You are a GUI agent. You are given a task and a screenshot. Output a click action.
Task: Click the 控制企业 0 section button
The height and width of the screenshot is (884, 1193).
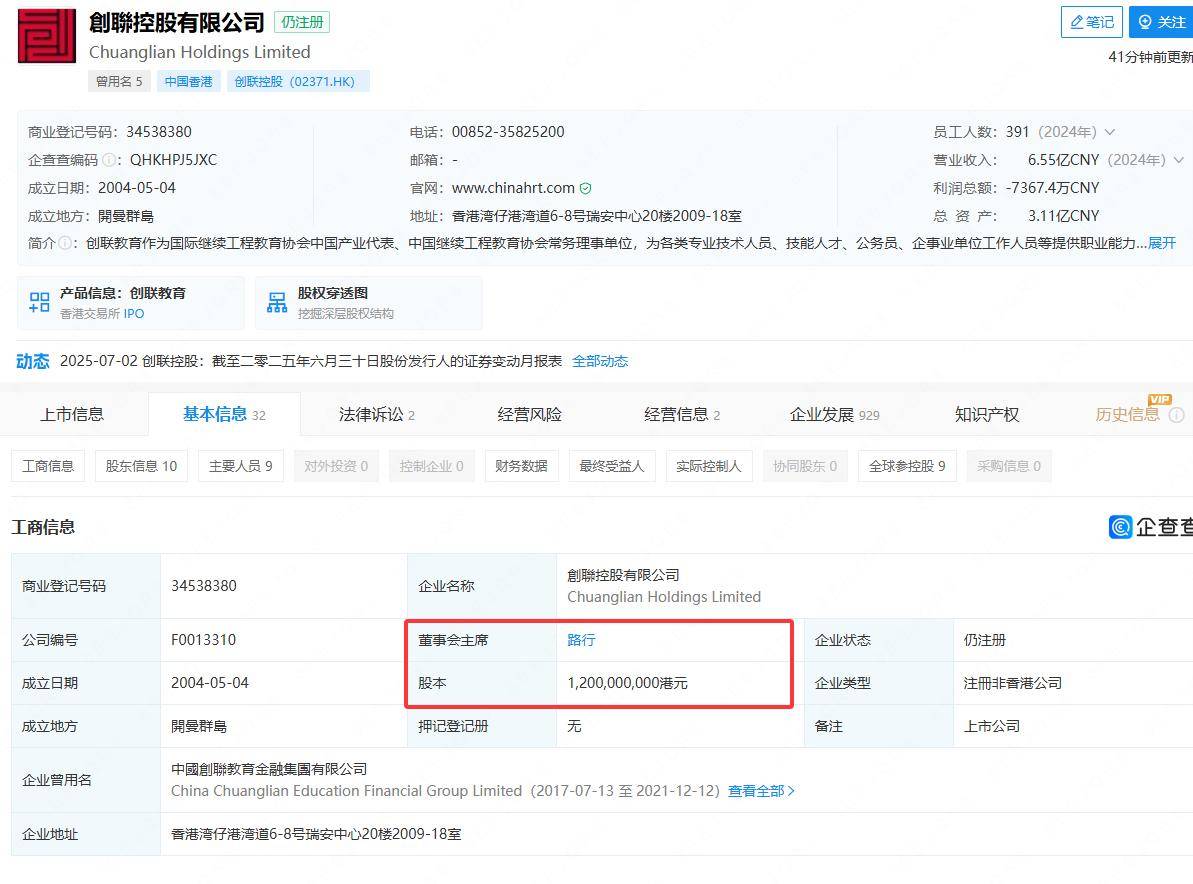[431, 466]
